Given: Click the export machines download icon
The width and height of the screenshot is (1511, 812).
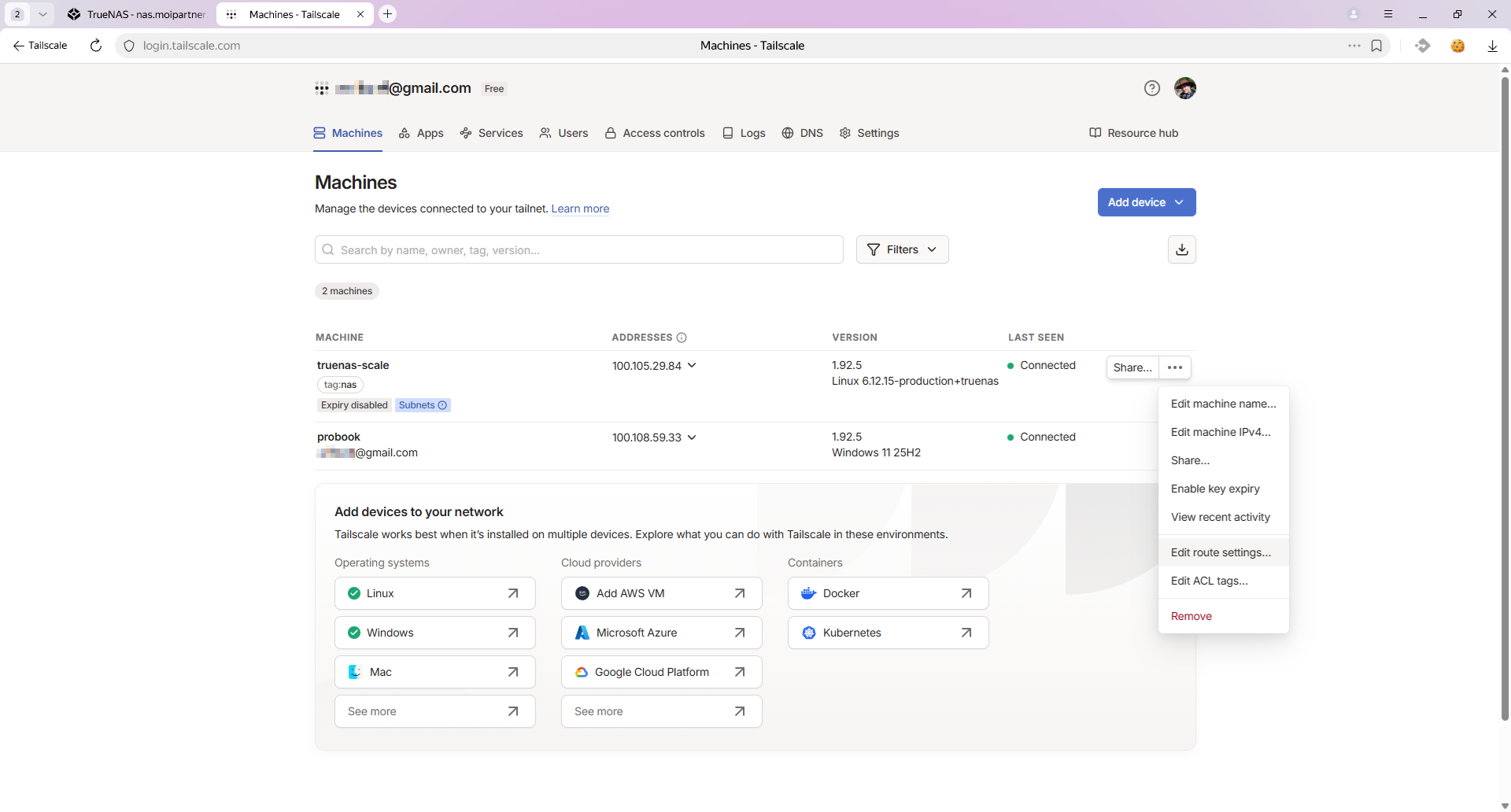Looking at the screenshot, I should point(1181,249).
